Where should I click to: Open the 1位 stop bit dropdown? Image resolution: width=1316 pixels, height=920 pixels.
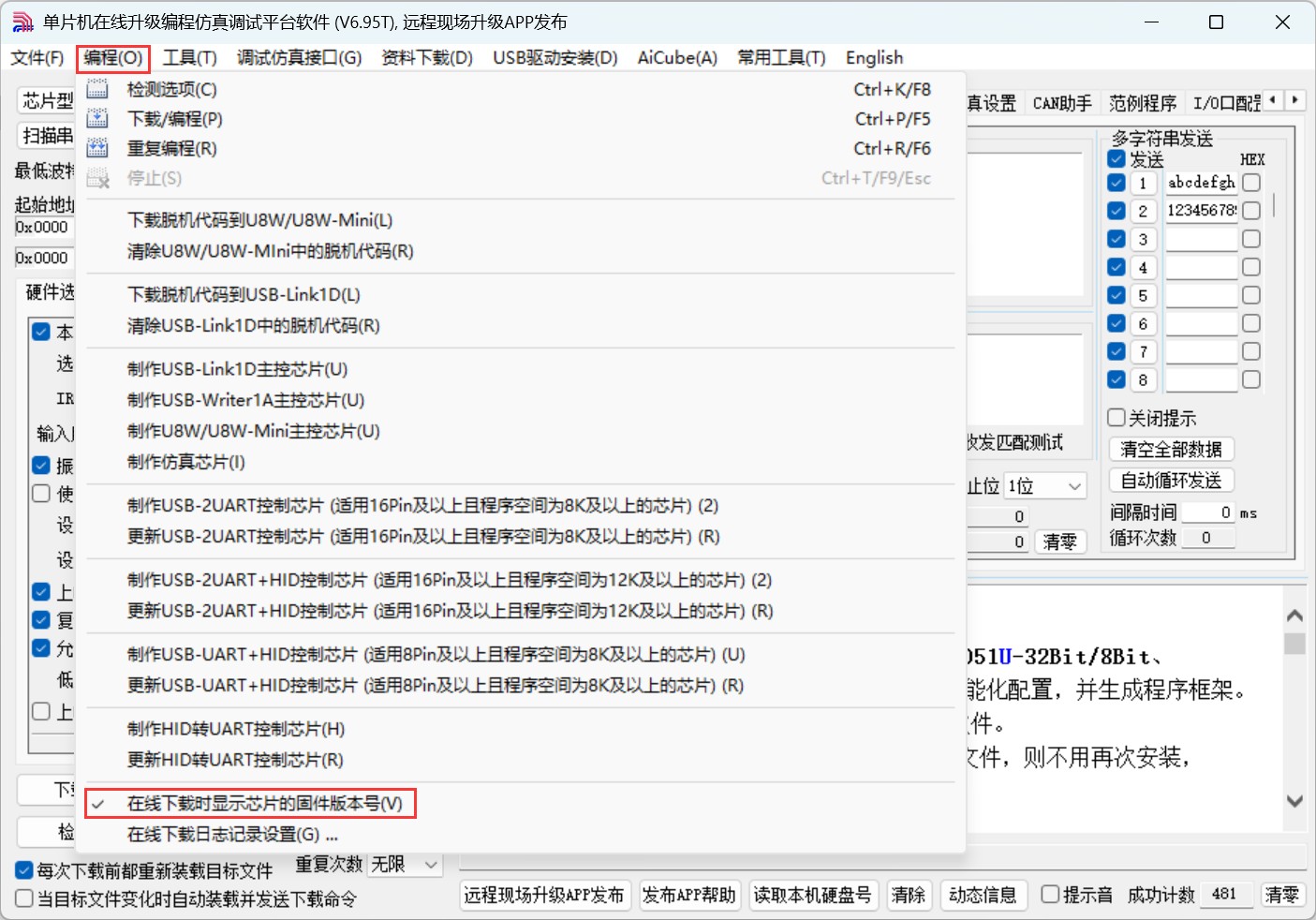[x=1045, y=486]
